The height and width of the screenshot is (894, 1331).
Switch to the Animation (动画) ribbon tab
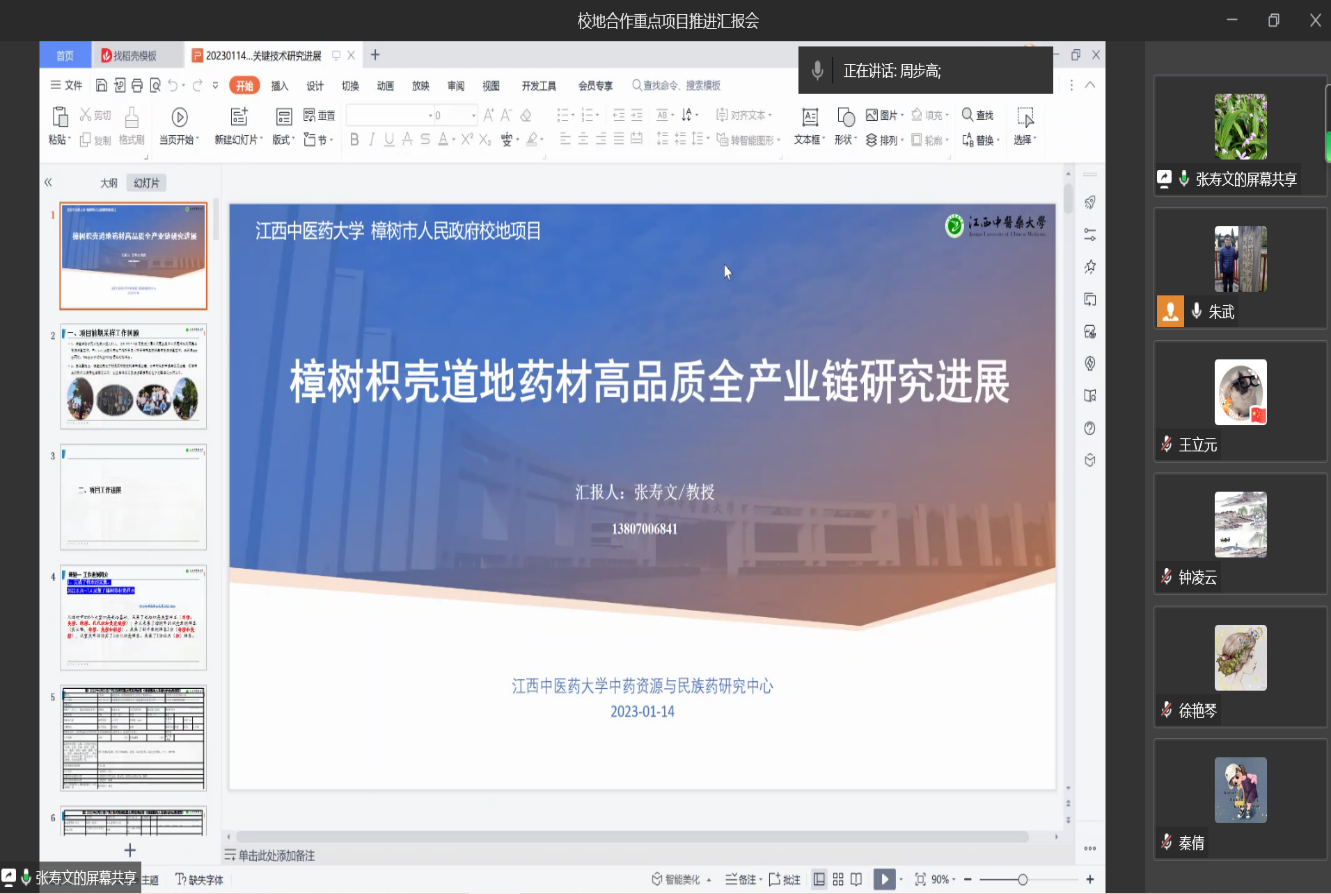coord(385,86)
